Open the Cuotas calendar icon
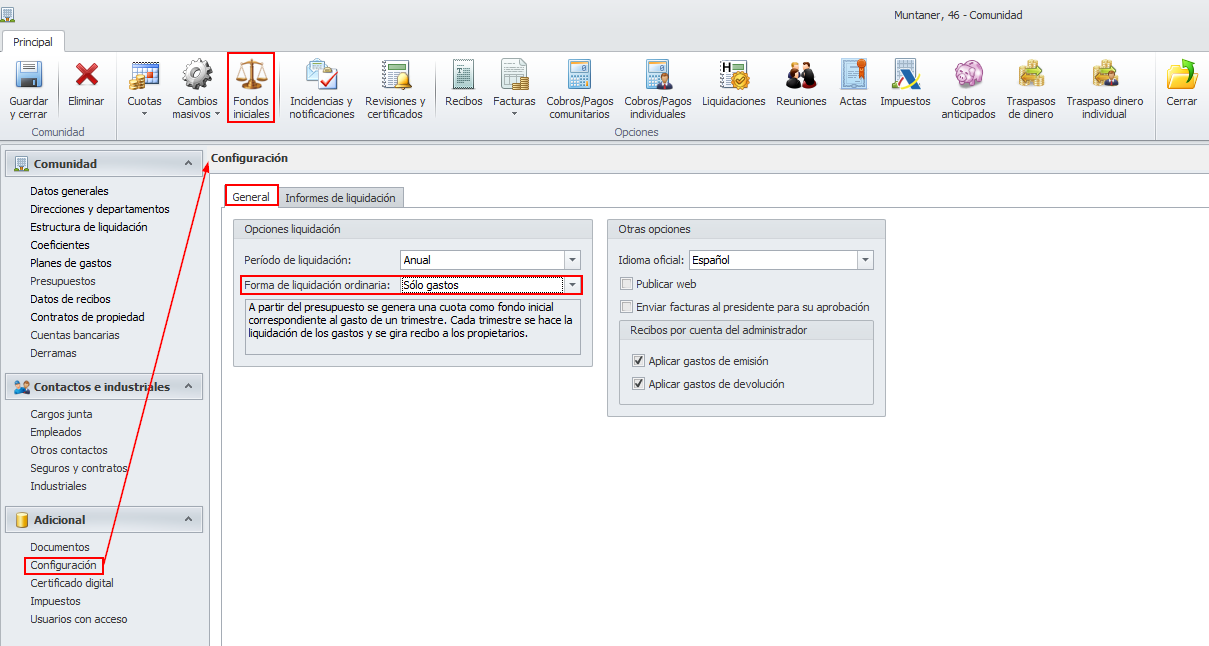 145,75
